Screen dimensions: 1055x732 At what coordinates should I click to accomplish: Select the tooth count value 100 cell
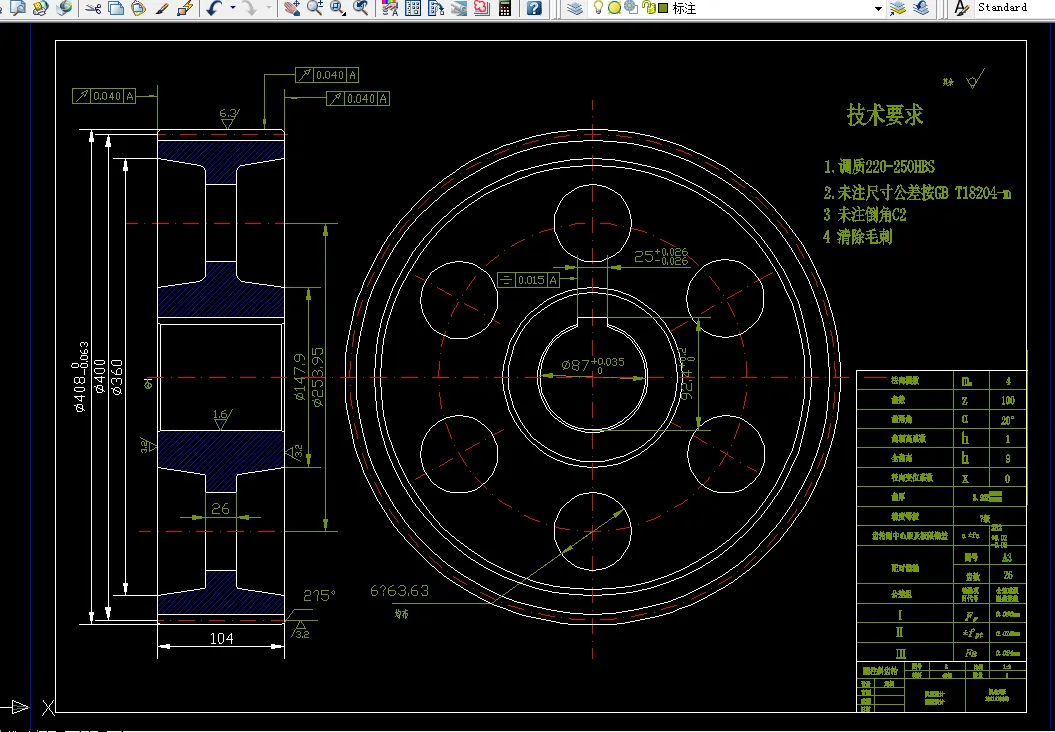pyautogui.click(x=1007, y=400)
